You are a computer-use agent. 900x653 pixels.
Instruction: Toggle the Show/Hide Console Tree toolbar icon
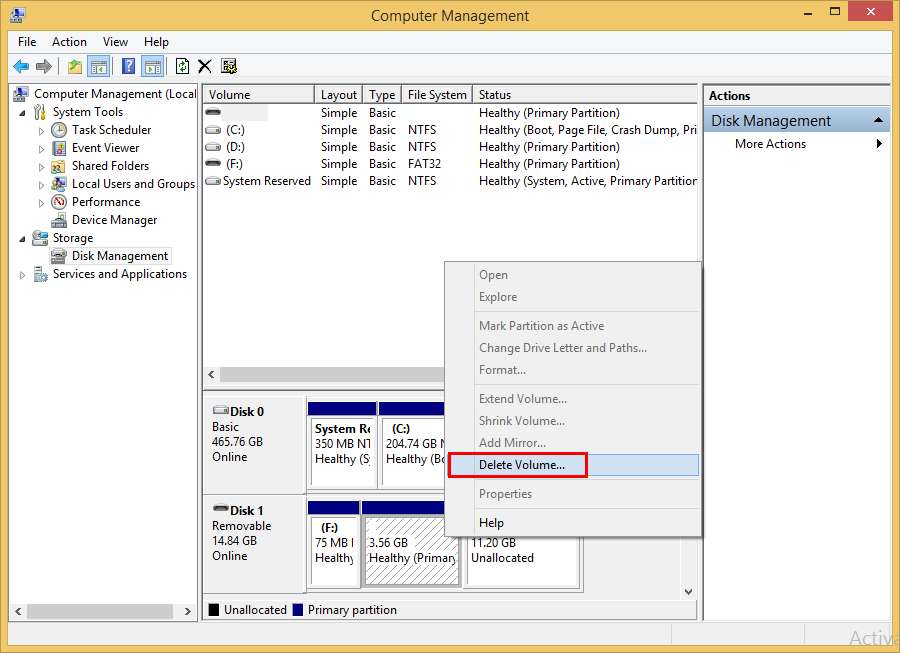click(99, 67)
